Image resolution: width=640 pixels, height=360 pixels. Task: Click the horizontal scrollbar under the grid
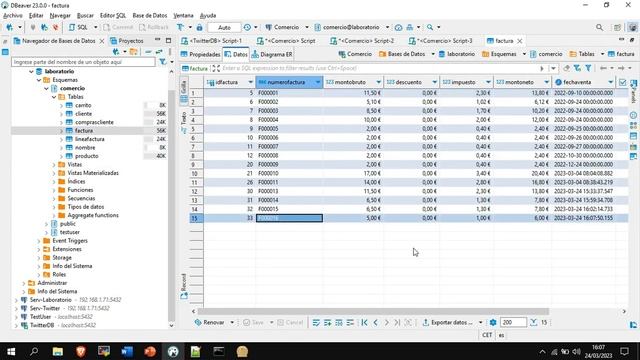click(373, 311)
